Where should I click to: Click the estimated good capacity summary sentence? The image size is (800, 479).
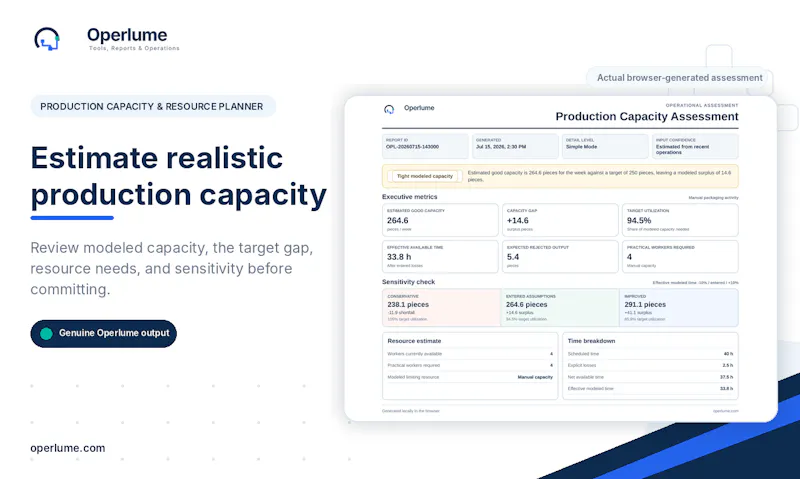pyautogui.click(x=599, y=176)
